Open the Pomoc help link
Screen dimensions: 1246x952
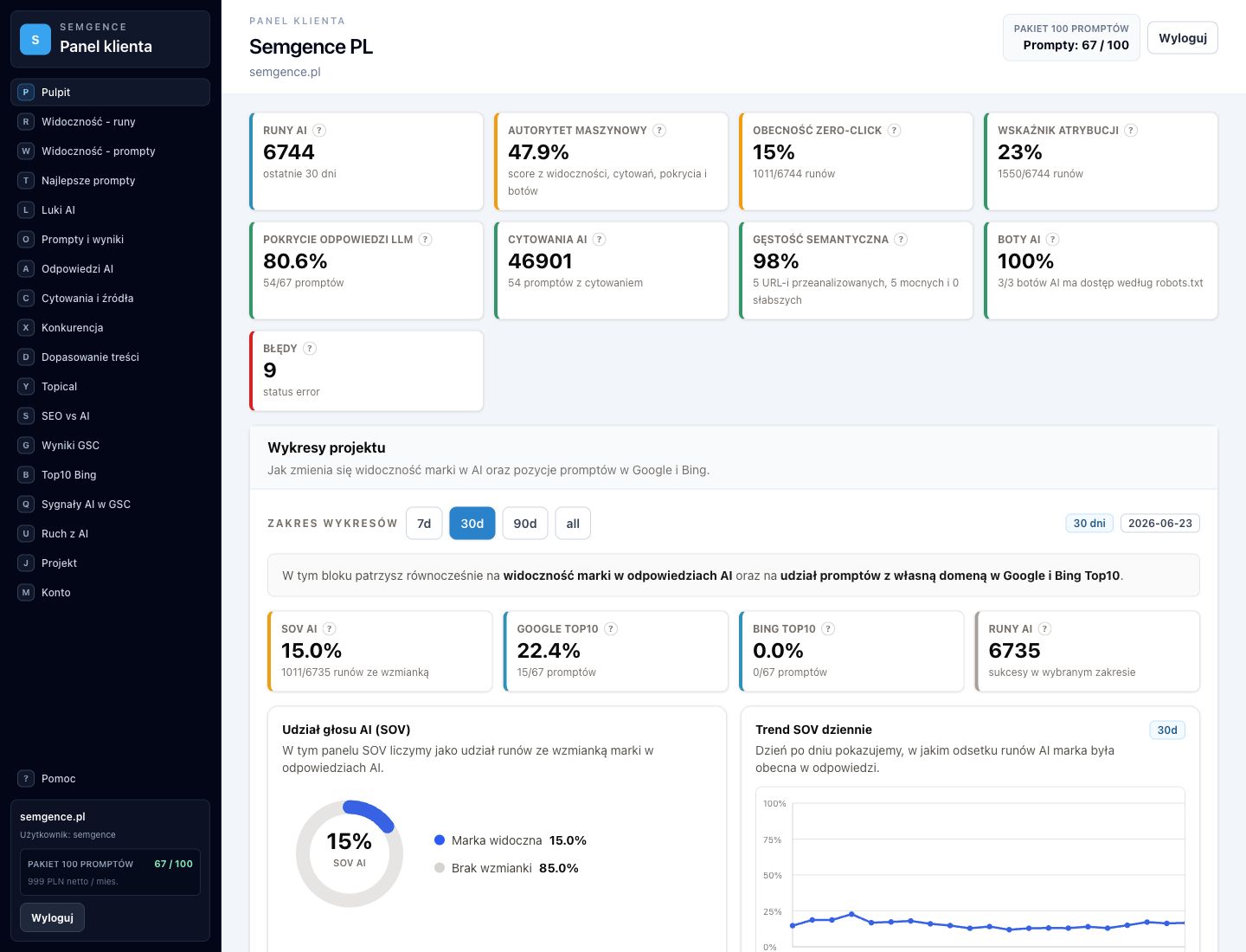point(111,779)
